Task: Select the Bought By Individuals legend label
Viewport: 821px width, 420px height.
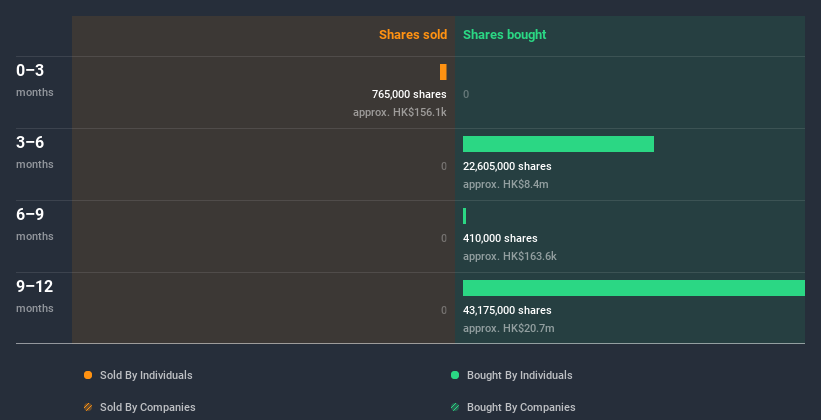Action: 519,375
